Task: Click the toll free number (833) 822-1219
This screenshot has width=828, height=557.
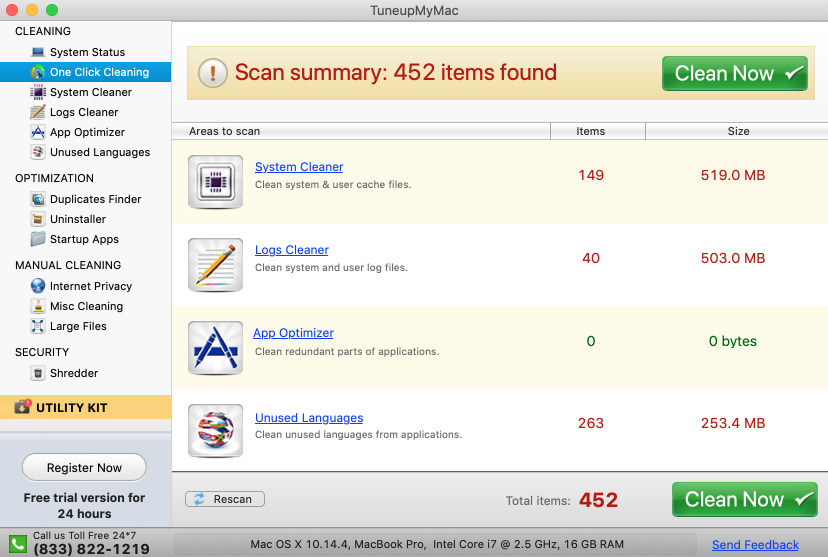Action: pos(91,549)
